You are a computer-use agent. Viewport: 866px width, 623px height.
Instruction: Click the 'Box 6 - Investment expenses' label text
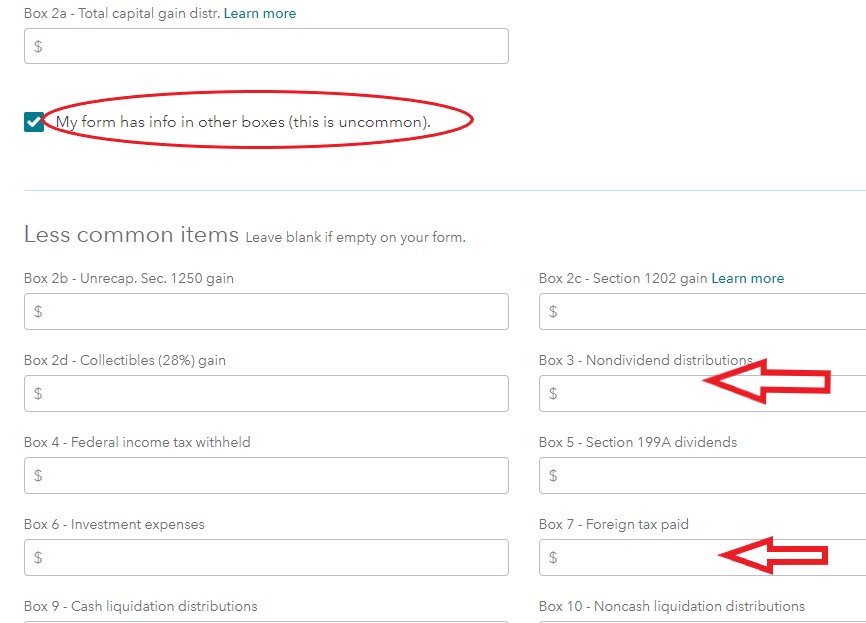pyautogui.click(x=114, y=524)
